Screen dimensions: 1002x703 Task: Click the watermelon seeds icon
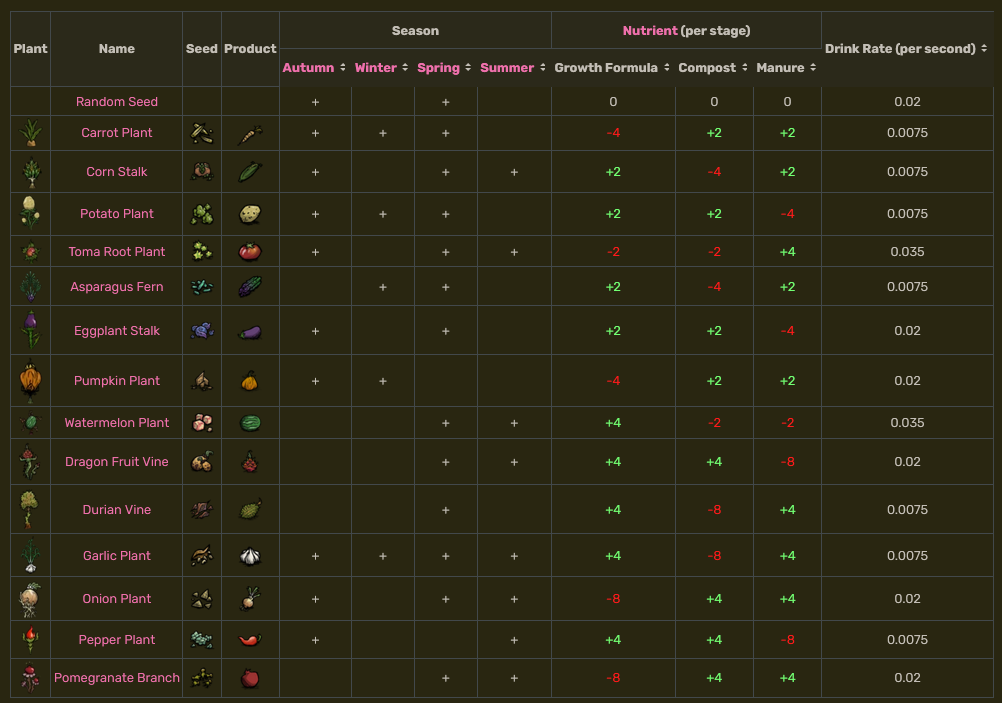pyautogui.click(x=202, y=423)
